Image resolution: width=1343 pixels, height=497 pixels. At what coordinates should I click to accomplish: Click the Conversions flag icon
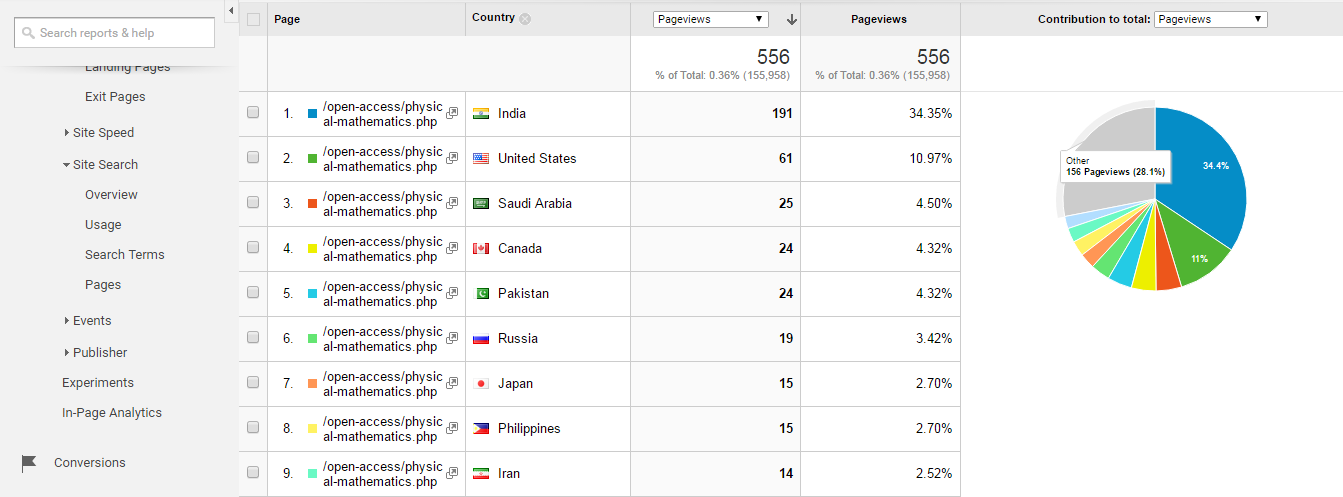[x=29, y=463]
